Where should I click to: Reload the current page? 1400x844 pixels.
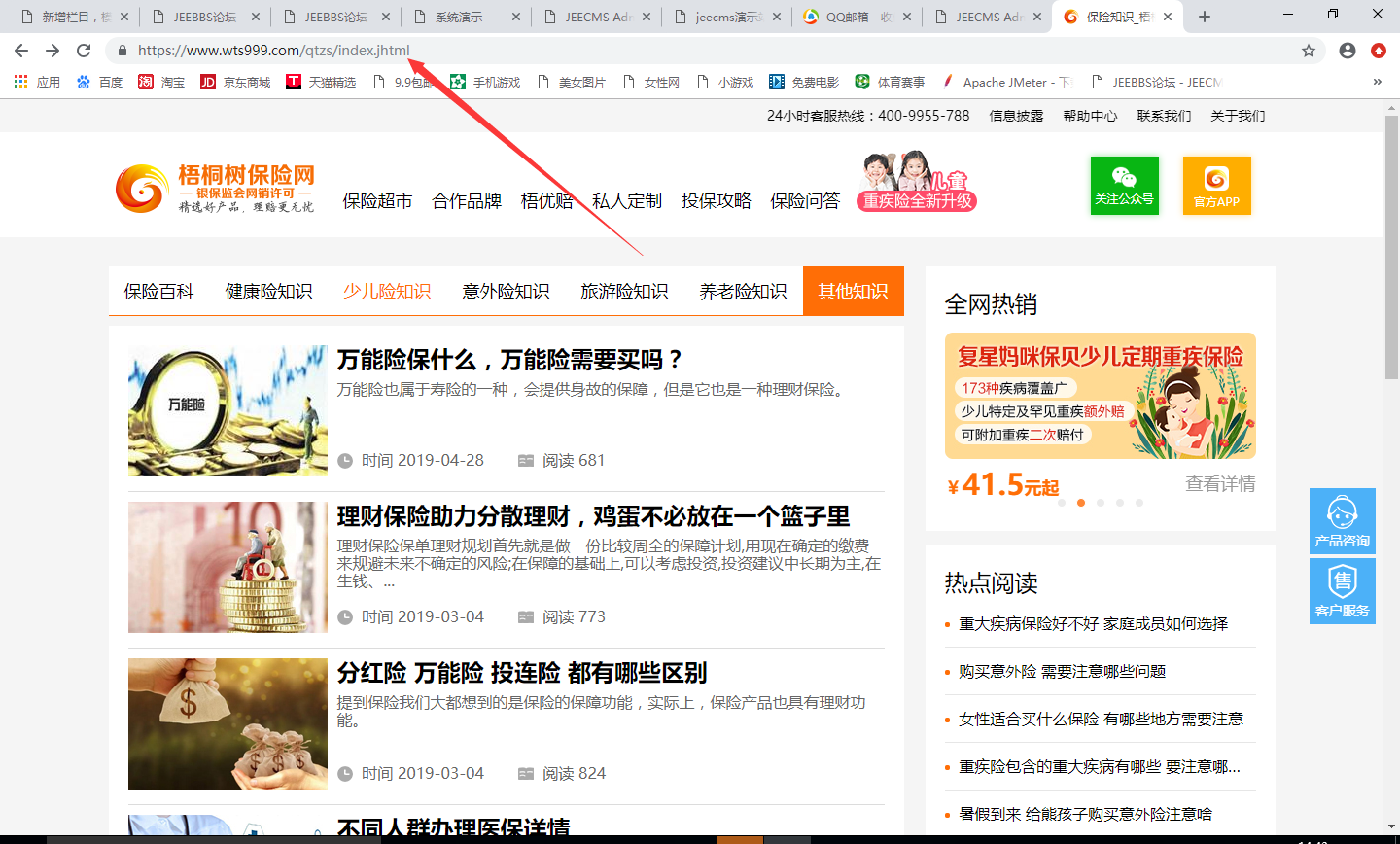pyautogui.click(x=84, y=51)
